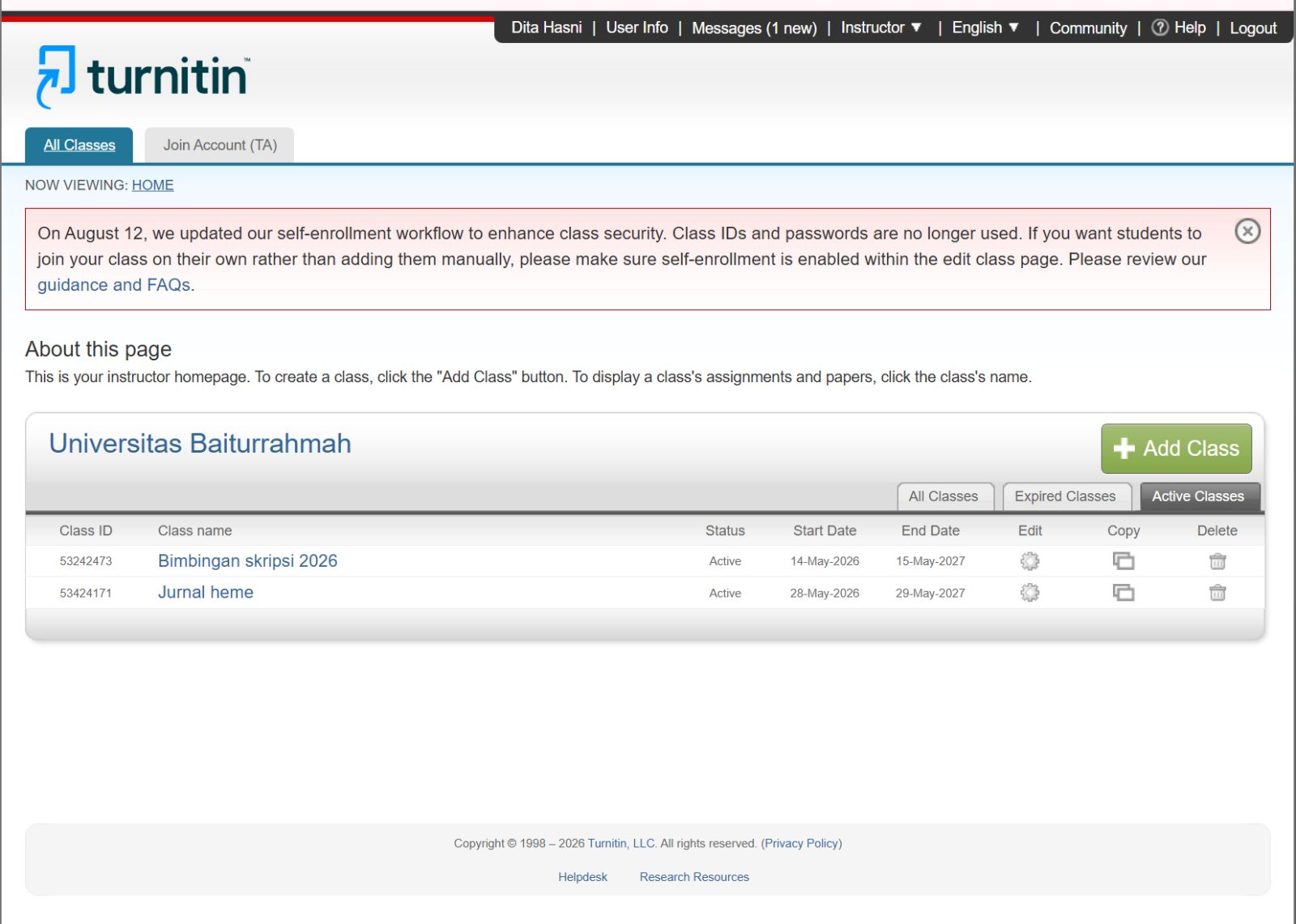
Task: Click start date 28-May-2026
Action: [x=825, y=594]
